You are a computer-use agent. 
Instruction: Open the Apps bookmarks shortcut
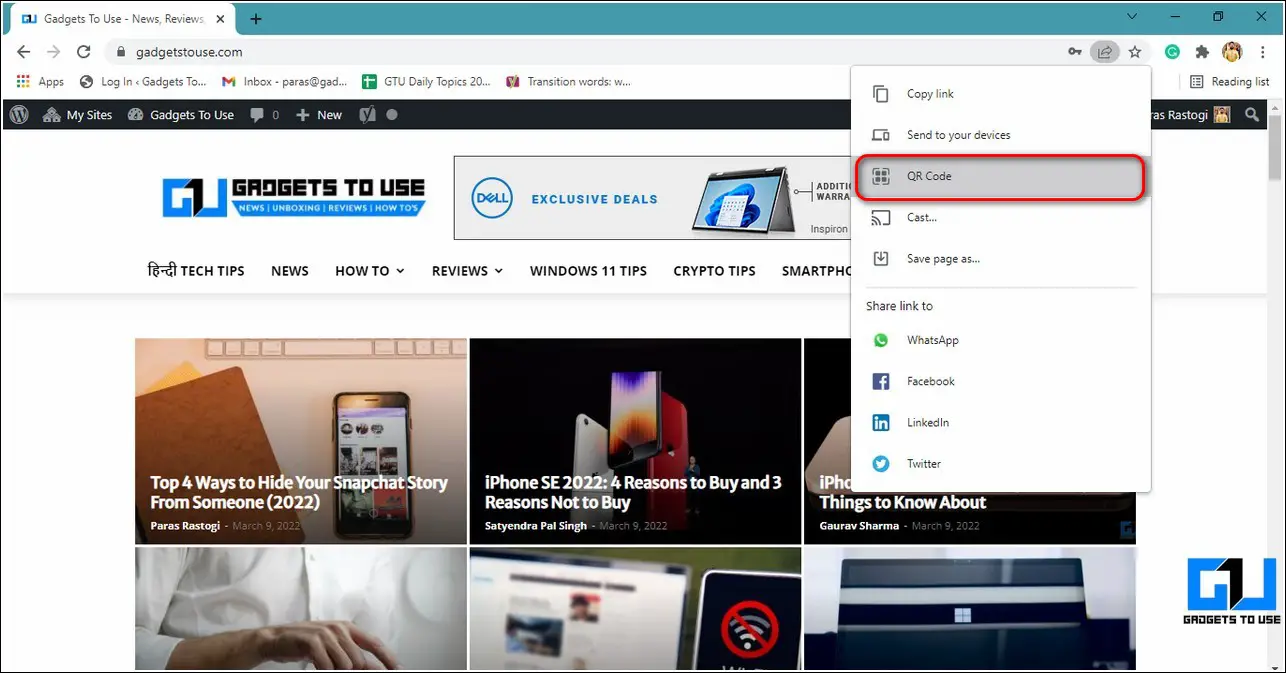point(40,82)
